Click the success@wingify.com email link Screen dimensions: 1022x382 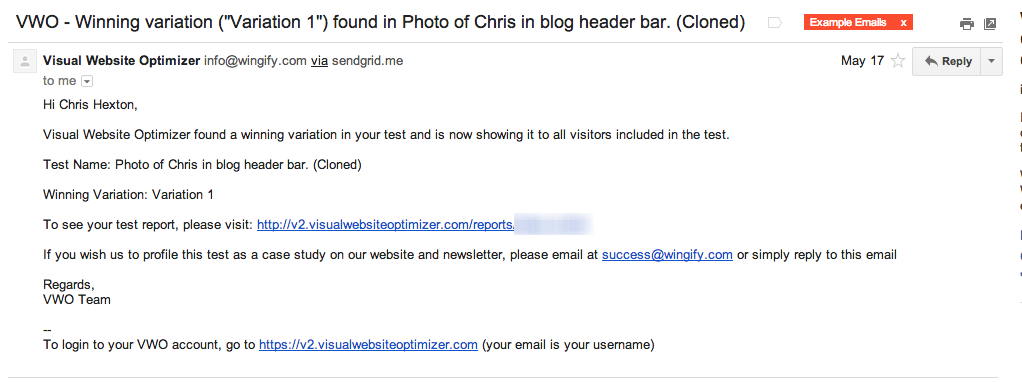click(667, 255)
